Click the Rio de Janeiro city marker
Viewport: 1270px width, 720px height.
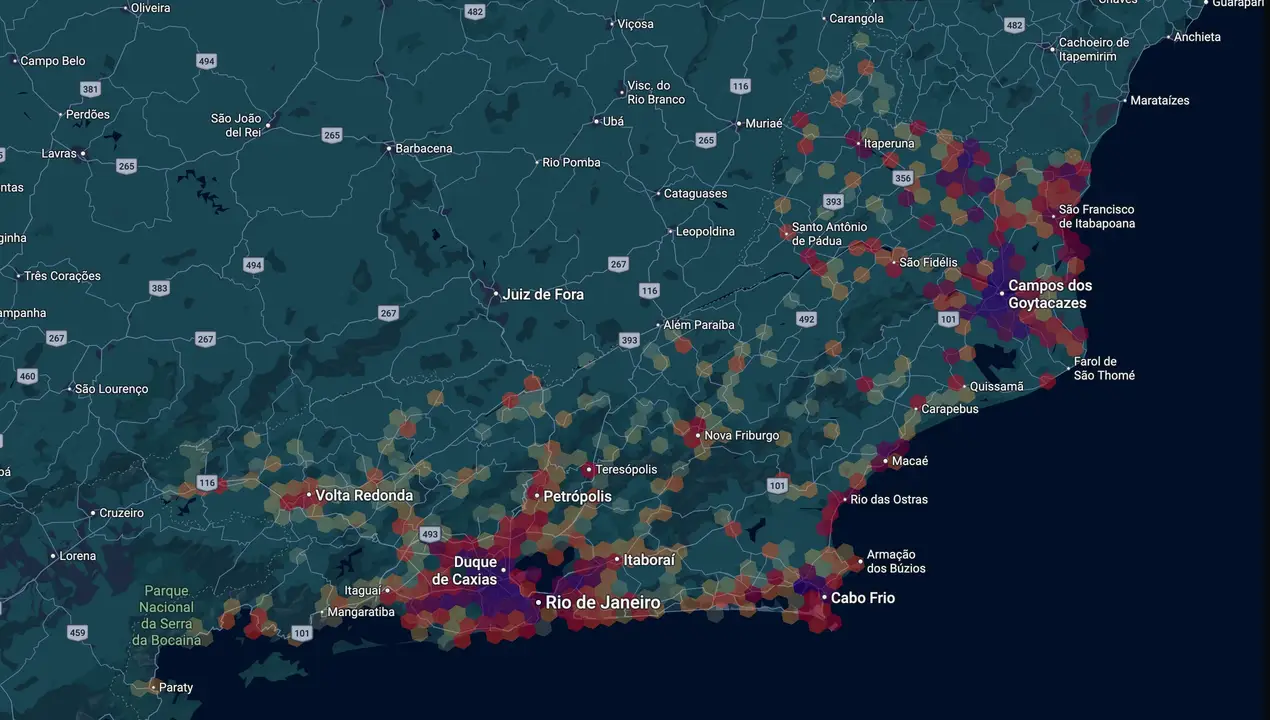[538, 603]
